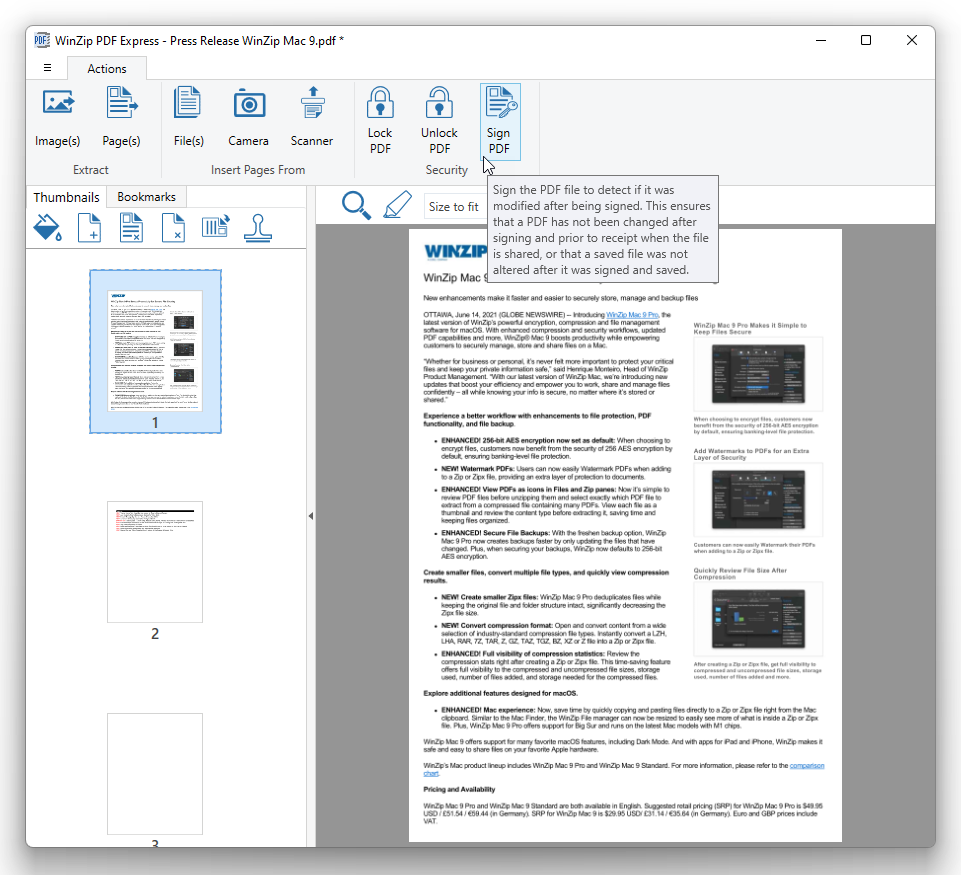This screenshot has width=961, height=875.
Task: Open the Lock PDF tool
Action: (379, 118)
